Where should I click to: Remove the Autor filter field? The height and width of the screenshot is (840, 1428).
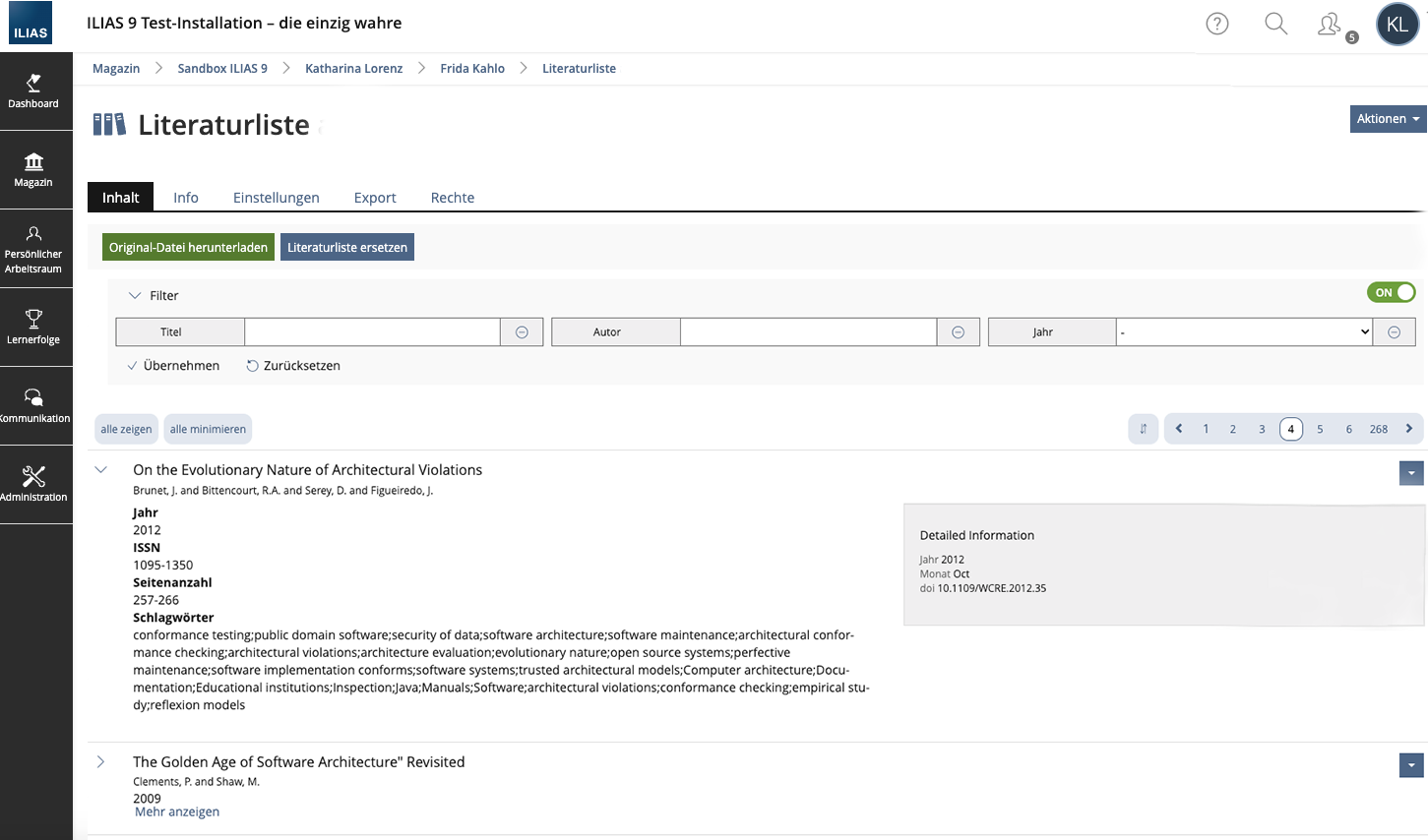(x=958, y=332)
